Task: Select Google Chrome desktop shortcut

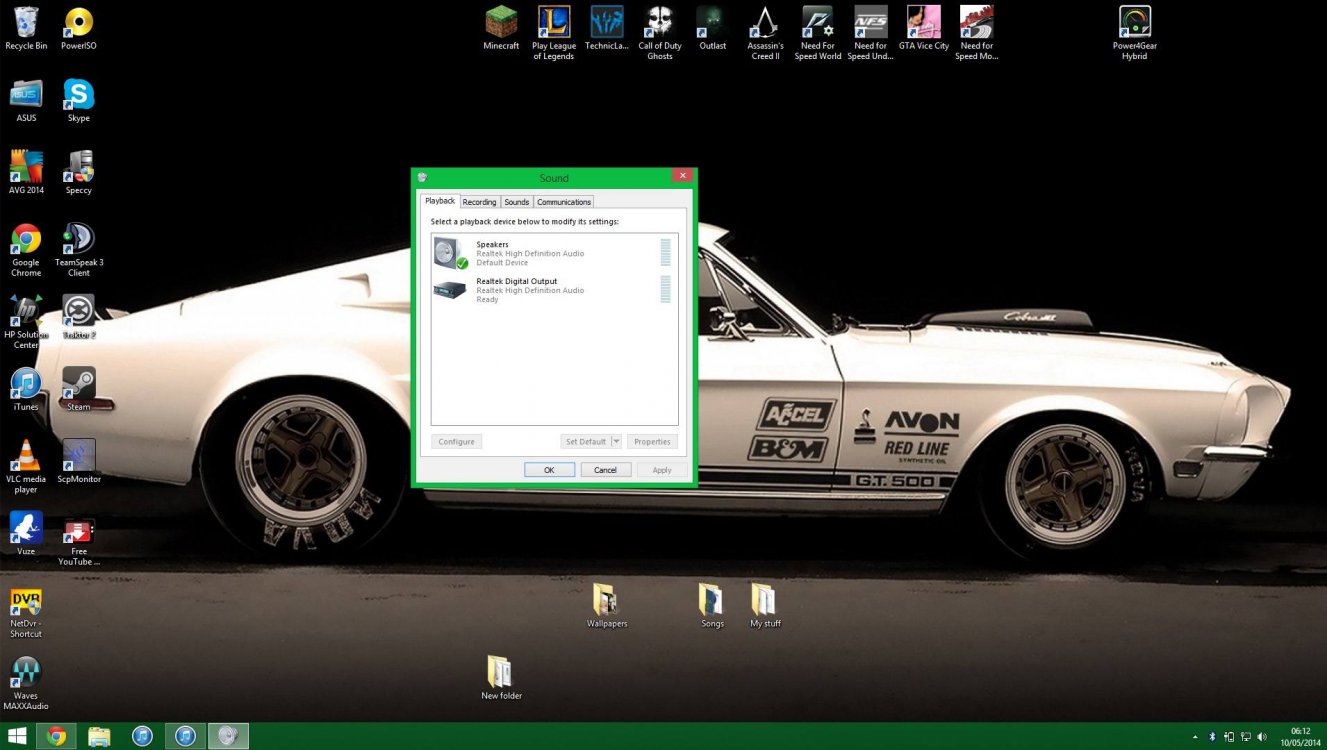Action: (x=26, y=250)
